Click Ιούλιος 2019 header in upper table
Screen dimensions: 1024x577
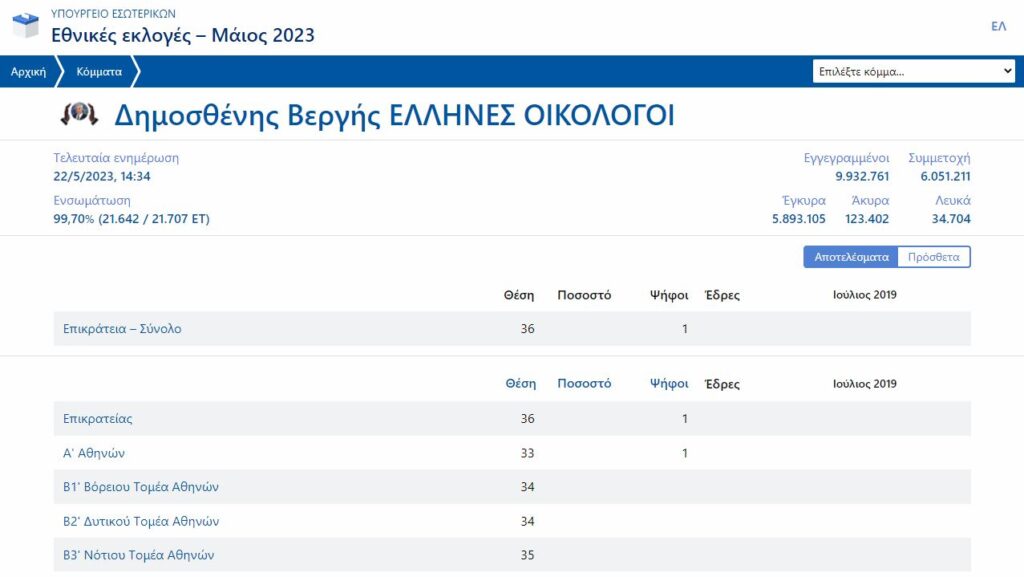tap(864, 294)
